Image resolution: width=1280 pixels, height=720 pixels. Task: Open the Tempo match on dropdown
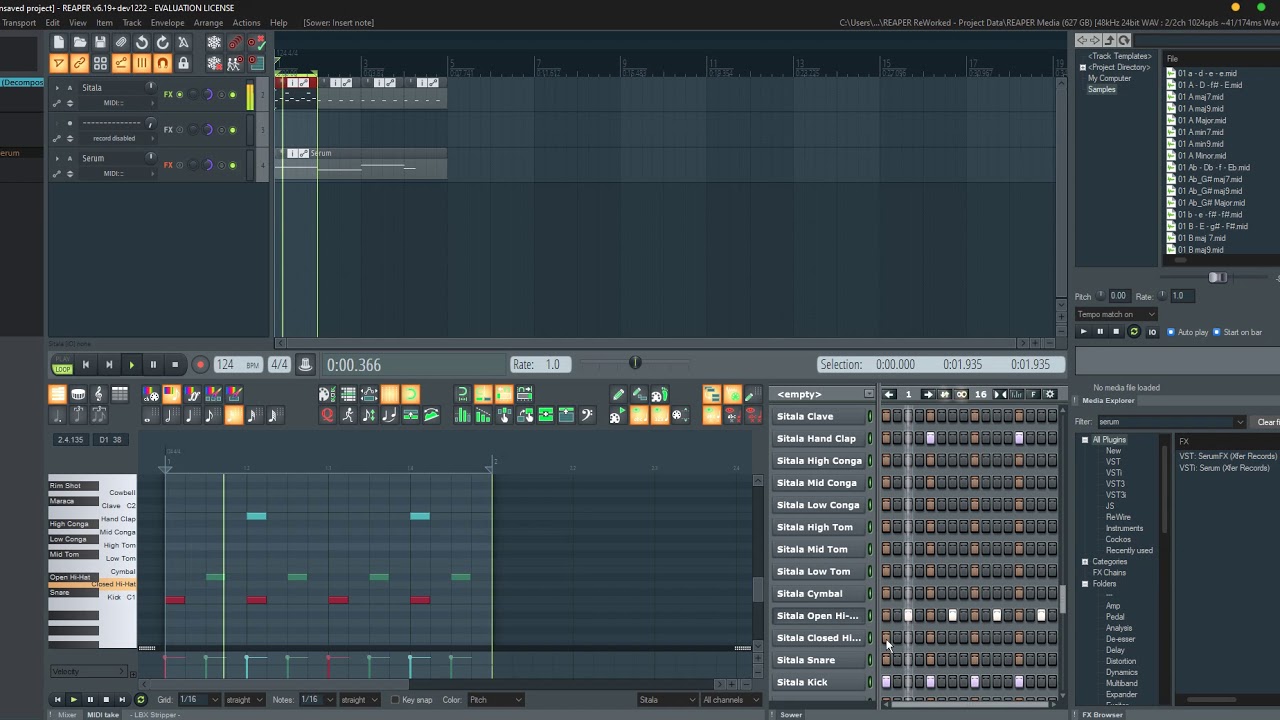click(1116, 314)
